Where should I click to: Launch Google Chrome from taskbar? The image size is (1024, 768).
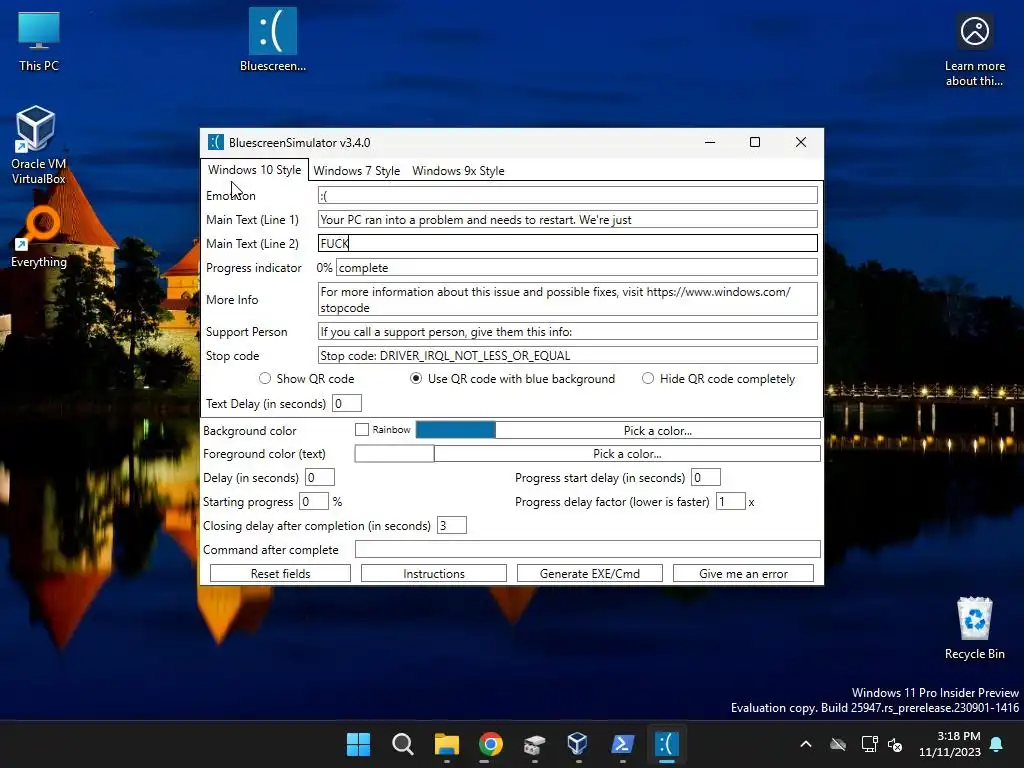coord(490,744)
